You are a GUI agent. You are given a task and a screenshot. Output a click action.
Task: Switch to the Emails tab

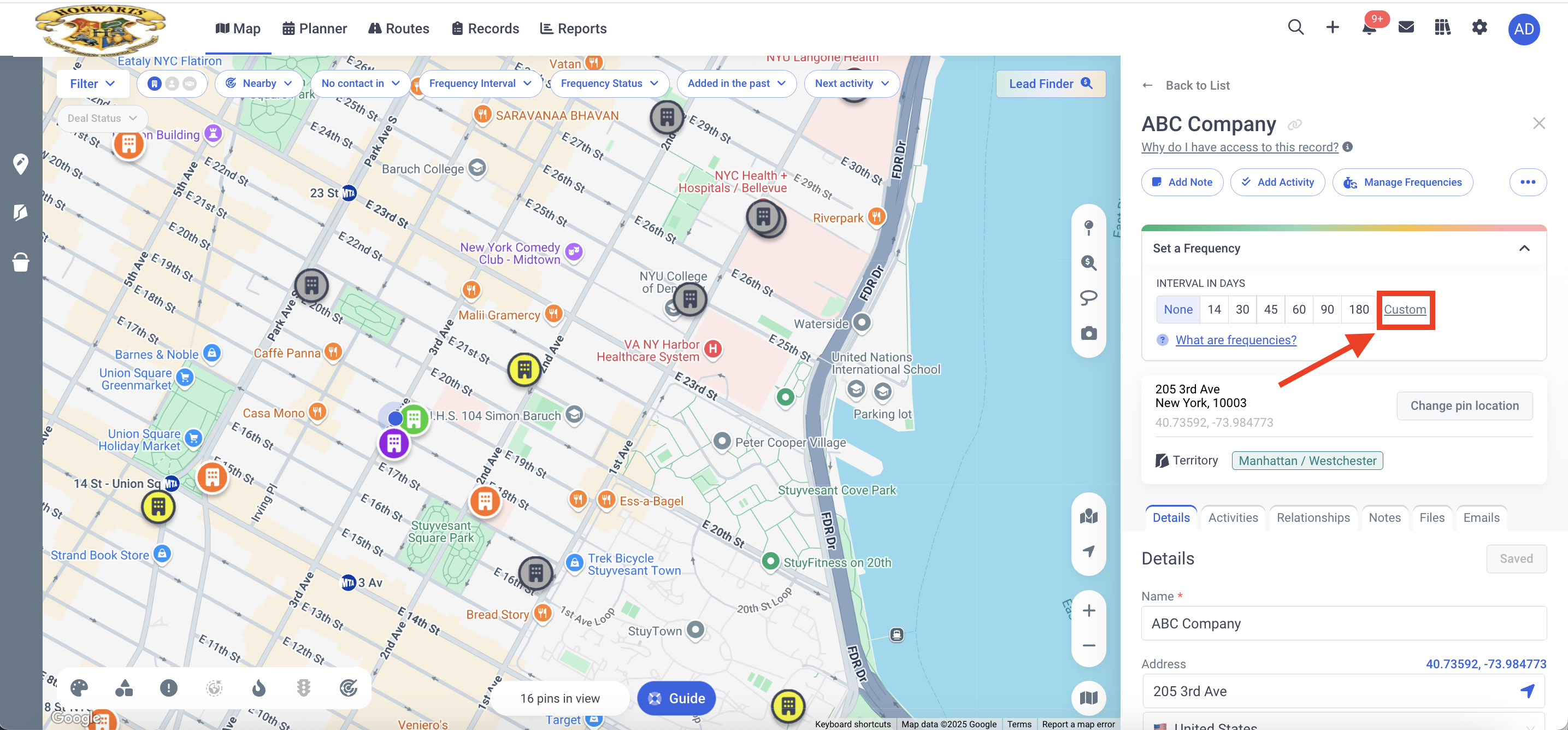click(1481, 517)
